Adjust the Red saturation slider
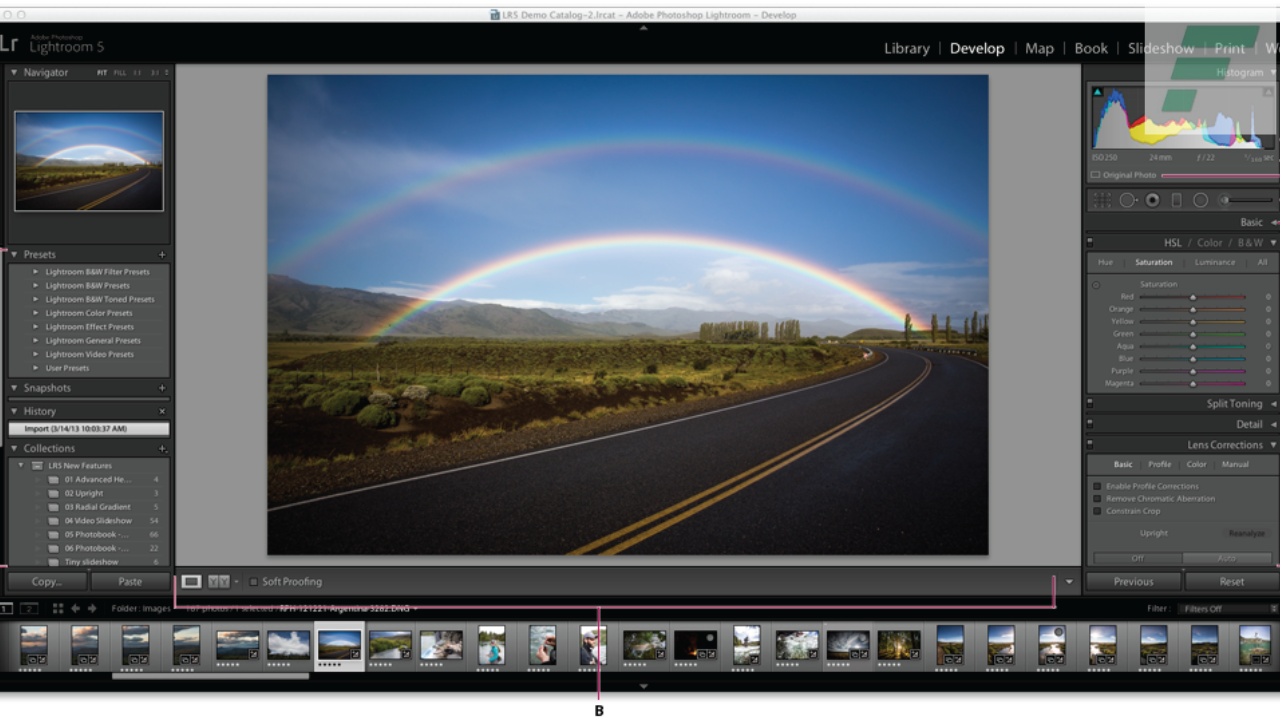1280x720 pixels. (1193, 297)
